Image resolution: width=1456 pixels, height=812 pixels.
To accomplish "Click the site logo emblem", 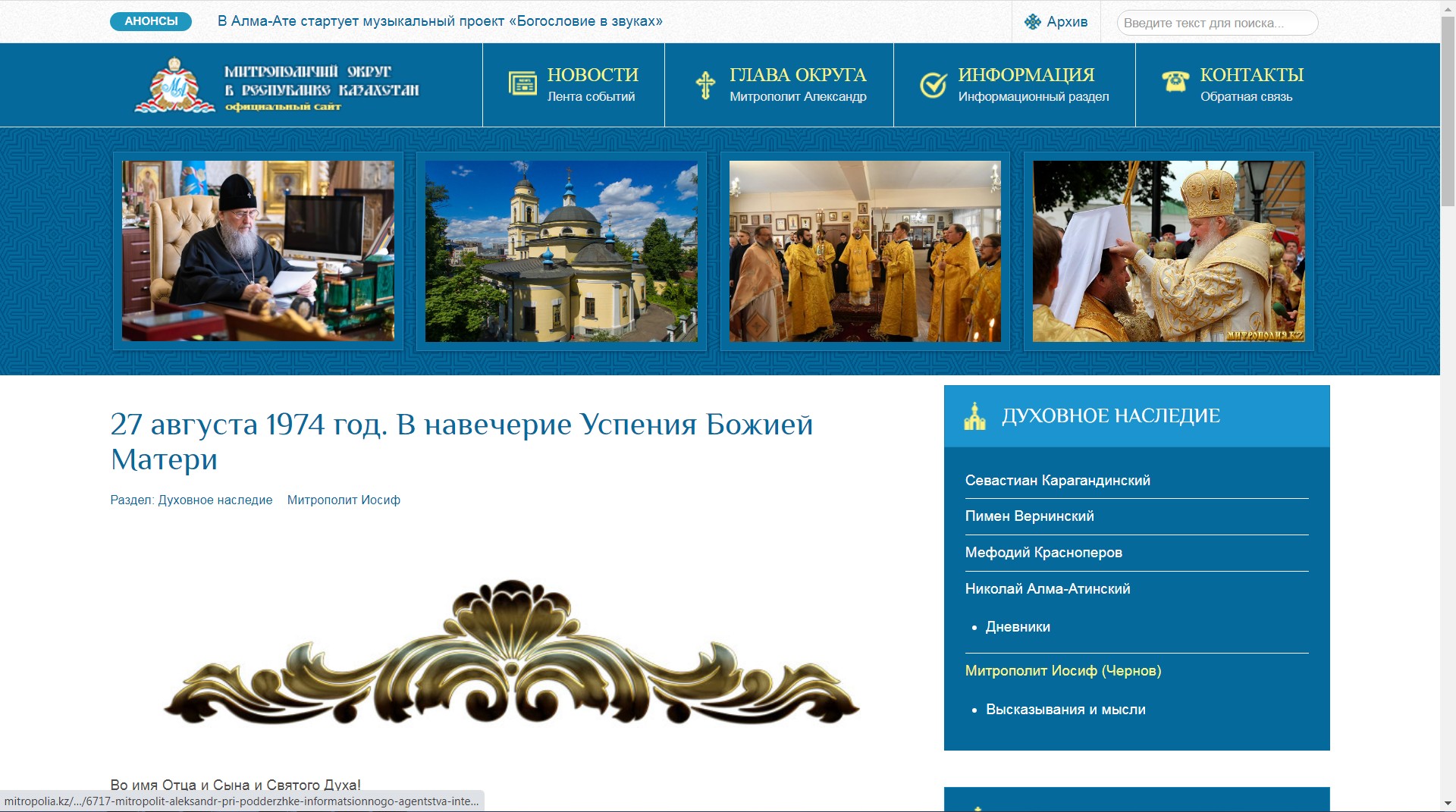I will click(x=175, y=85).
